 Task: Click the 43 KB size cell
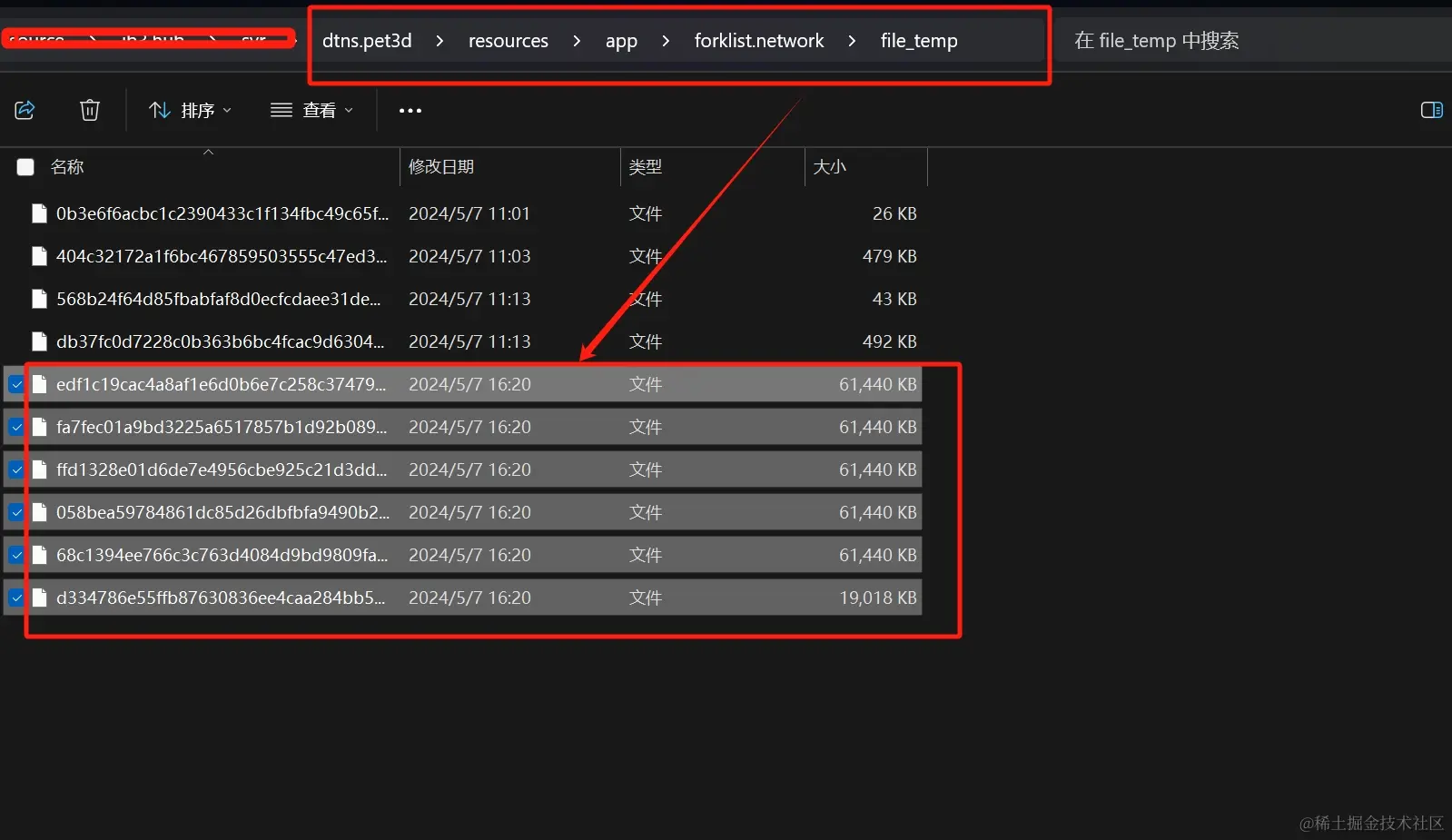coord(894,299)
